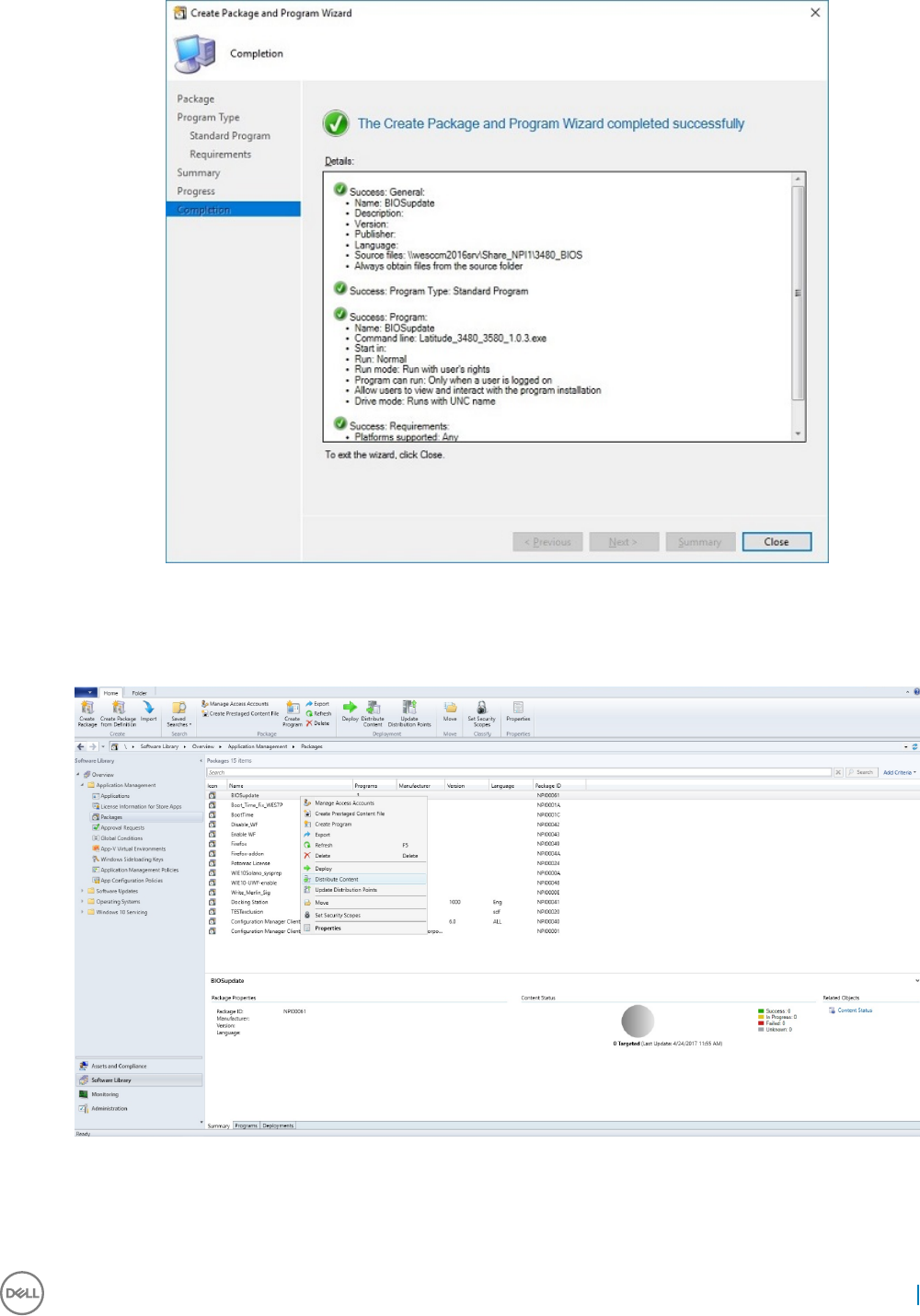Screen dimensions: 920x1316
Task: Select Set Security Scopes in context menu
Action: (x=363, y=916)
